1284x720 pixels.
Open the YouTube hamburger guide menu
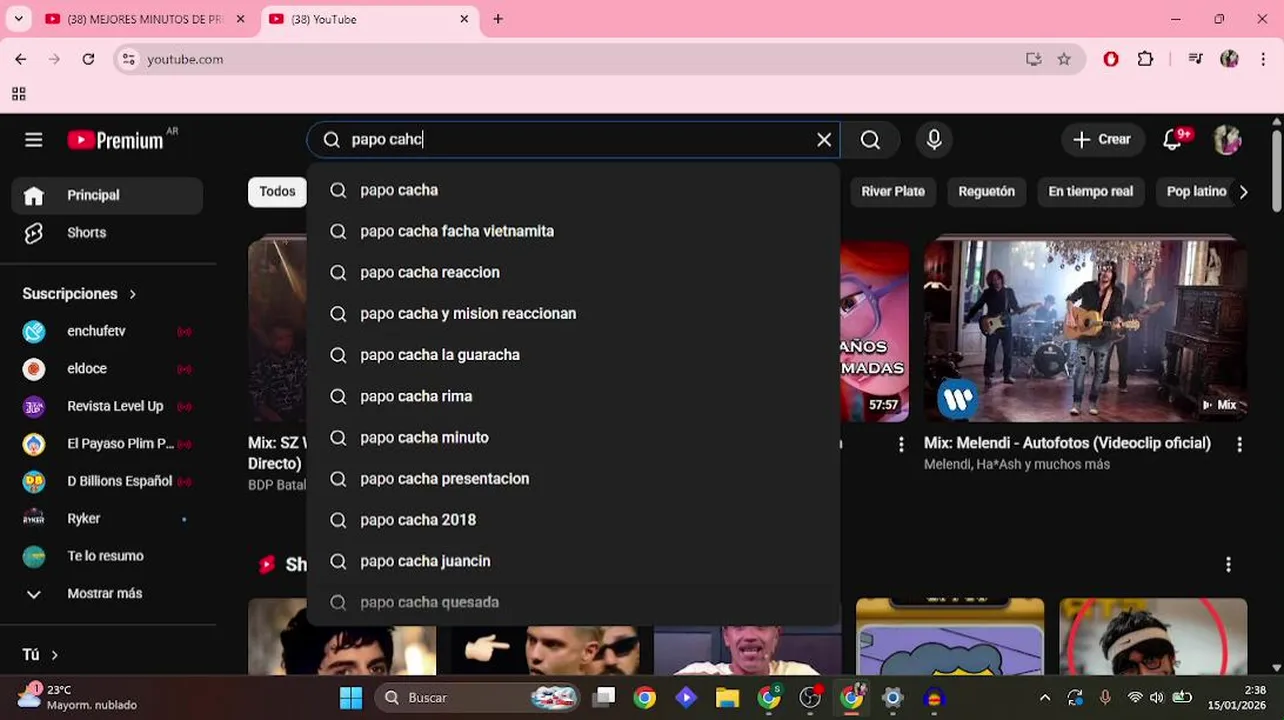(34, 140)
